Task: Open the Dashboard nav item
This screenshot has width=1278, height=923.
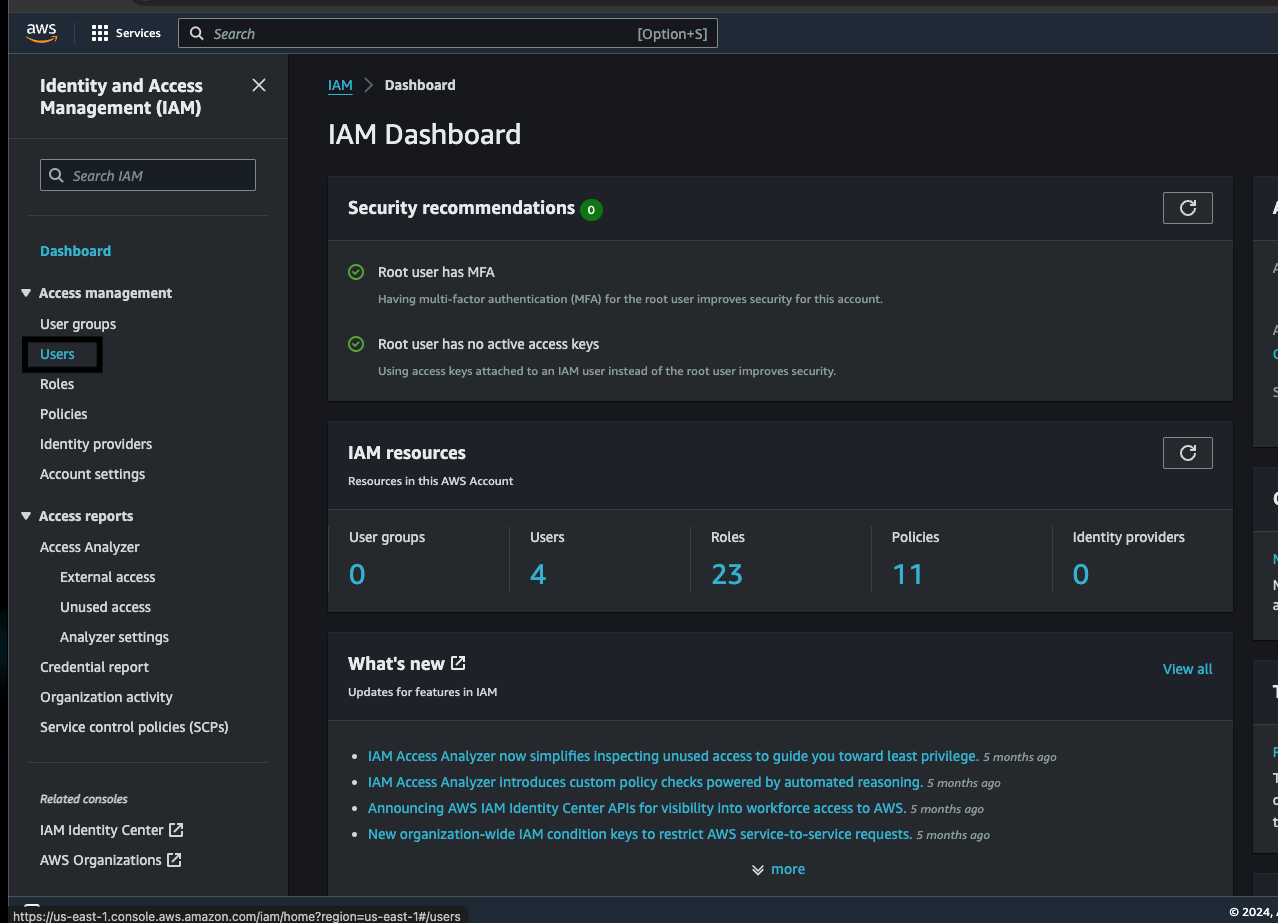Action: [76, 251]
